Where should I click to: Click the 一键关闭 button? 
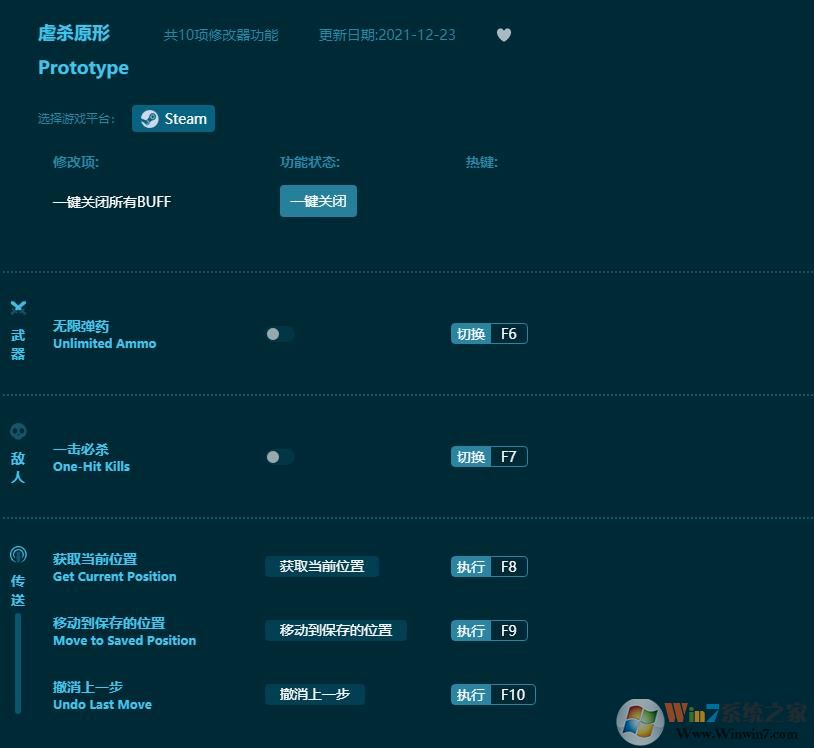(x=318, y=201)
